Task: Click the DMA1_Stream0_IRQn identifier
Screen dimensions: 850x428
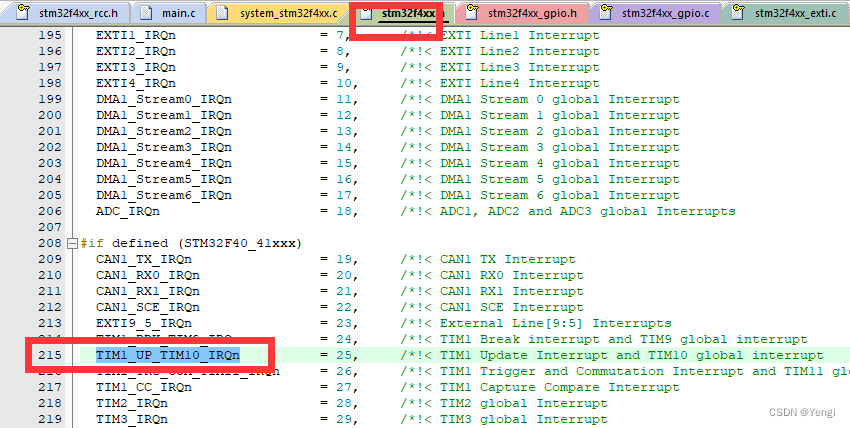Action: [x=164, y=100]
